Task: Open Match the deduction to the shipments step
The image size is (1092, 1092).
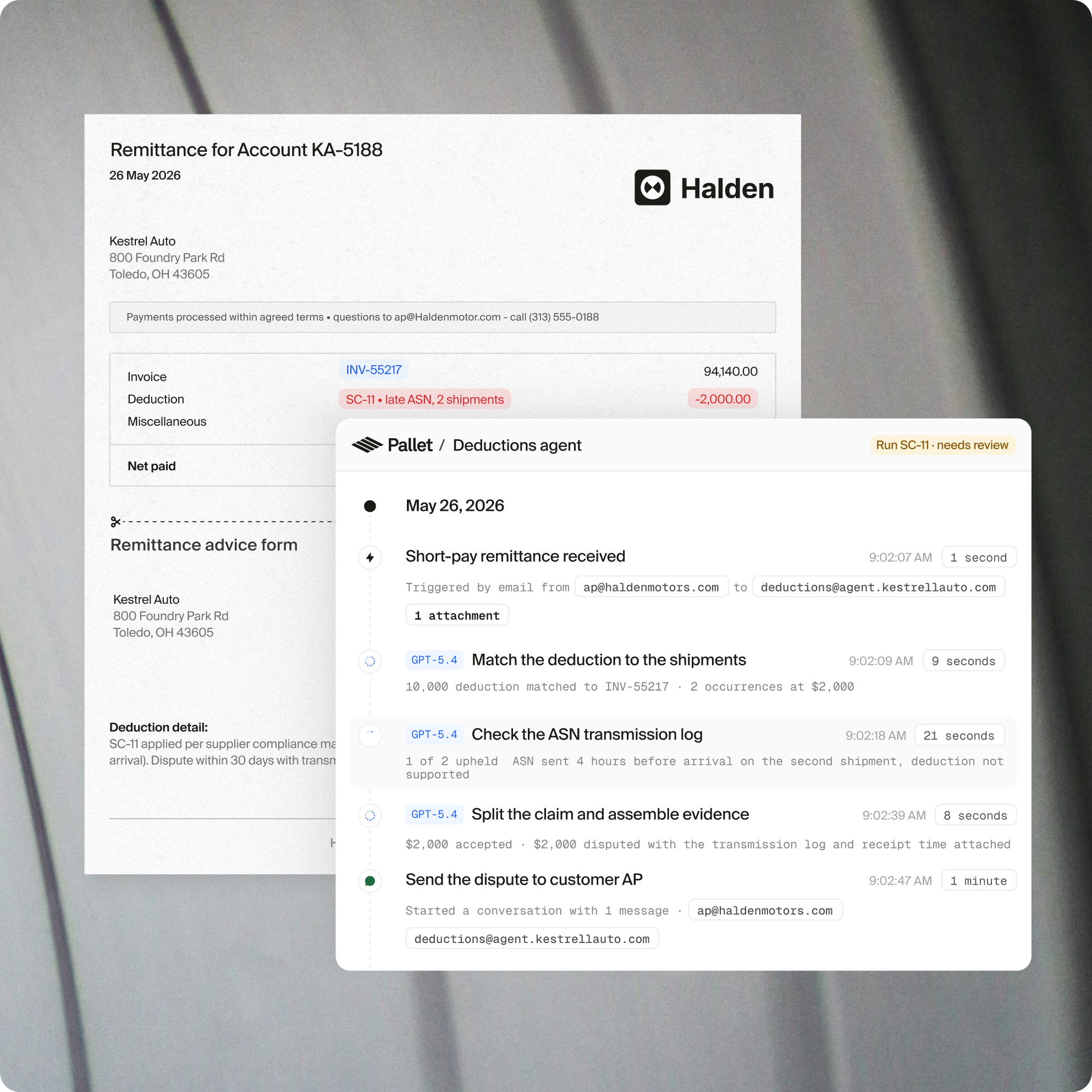Action: click(x=609, y=660)
